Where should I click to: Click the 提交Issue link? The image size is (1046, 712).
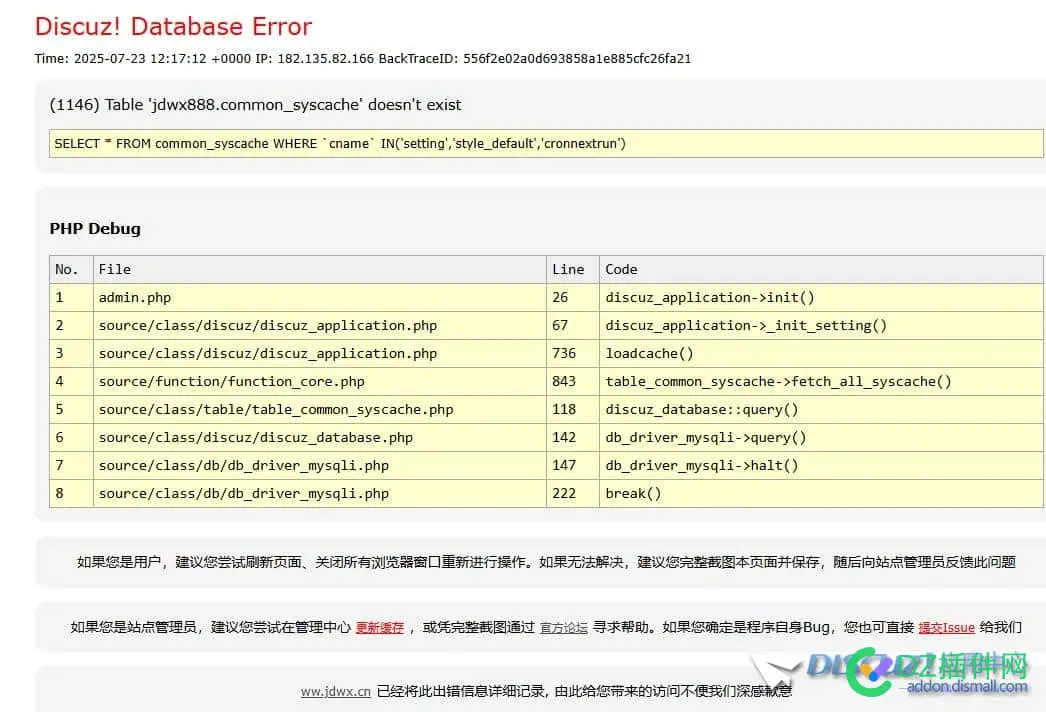tap(946, 628)
